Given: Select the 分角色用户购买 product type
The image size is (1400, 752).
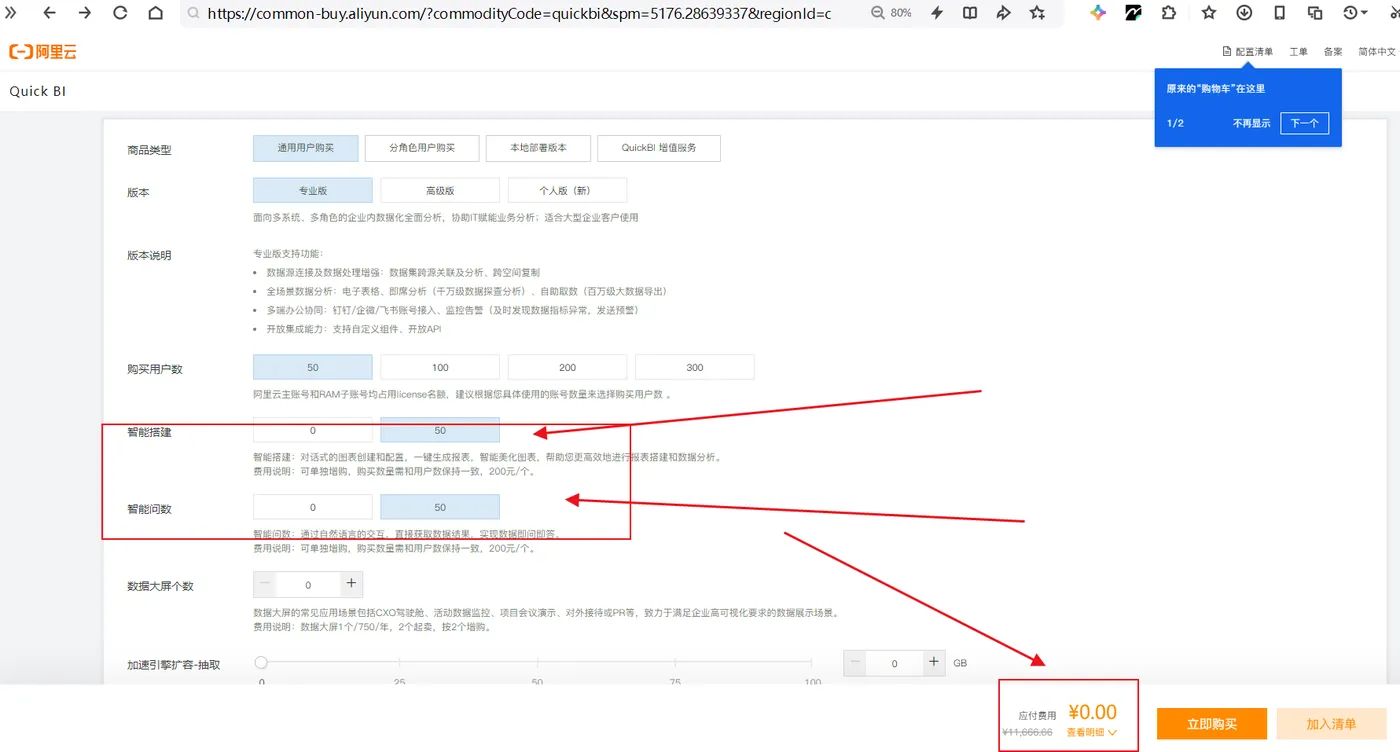Looking at the screenshot, I should pyautogui.click(x=422, y=148).
